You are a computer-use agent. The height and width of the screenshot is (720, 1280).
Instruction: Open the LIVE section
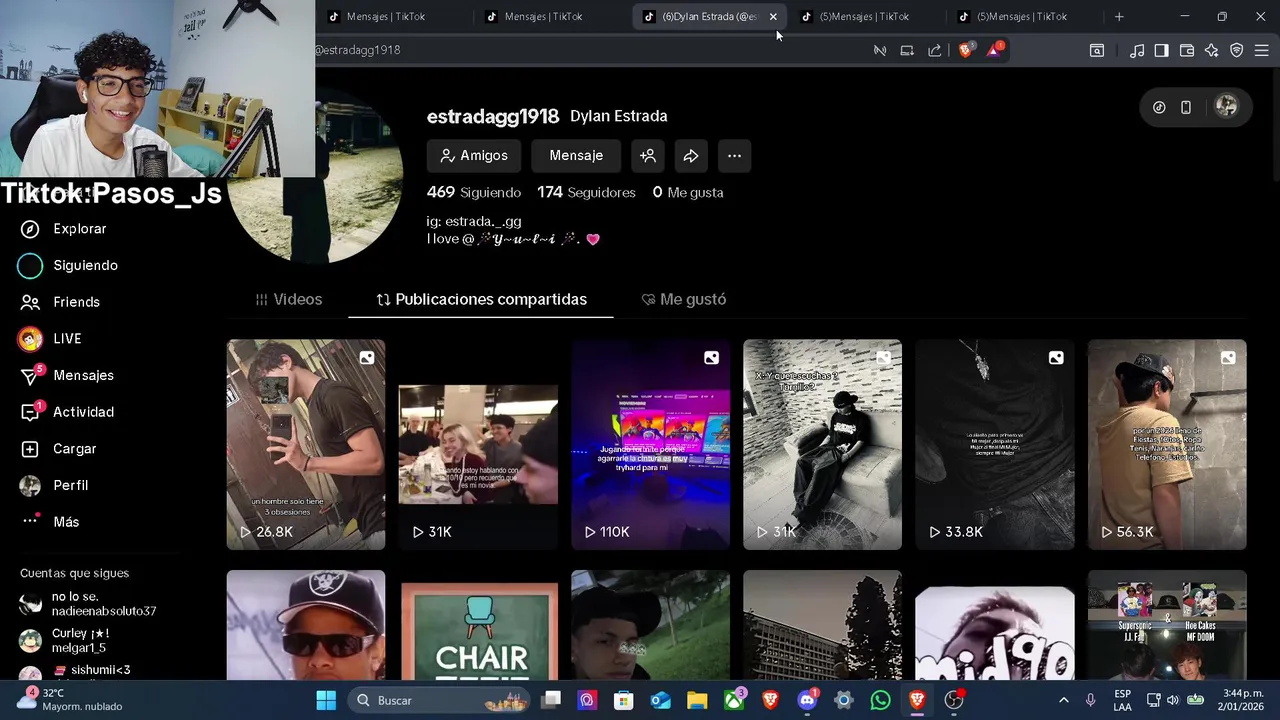[50, 339]
